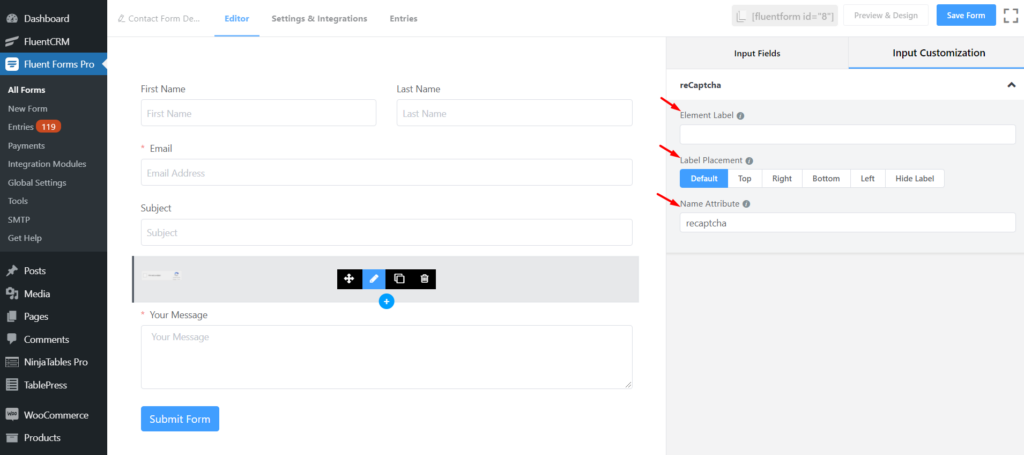1024x455 pixels.
Task: Switch to the Editor tab
Action: click(x=236, y=18)
